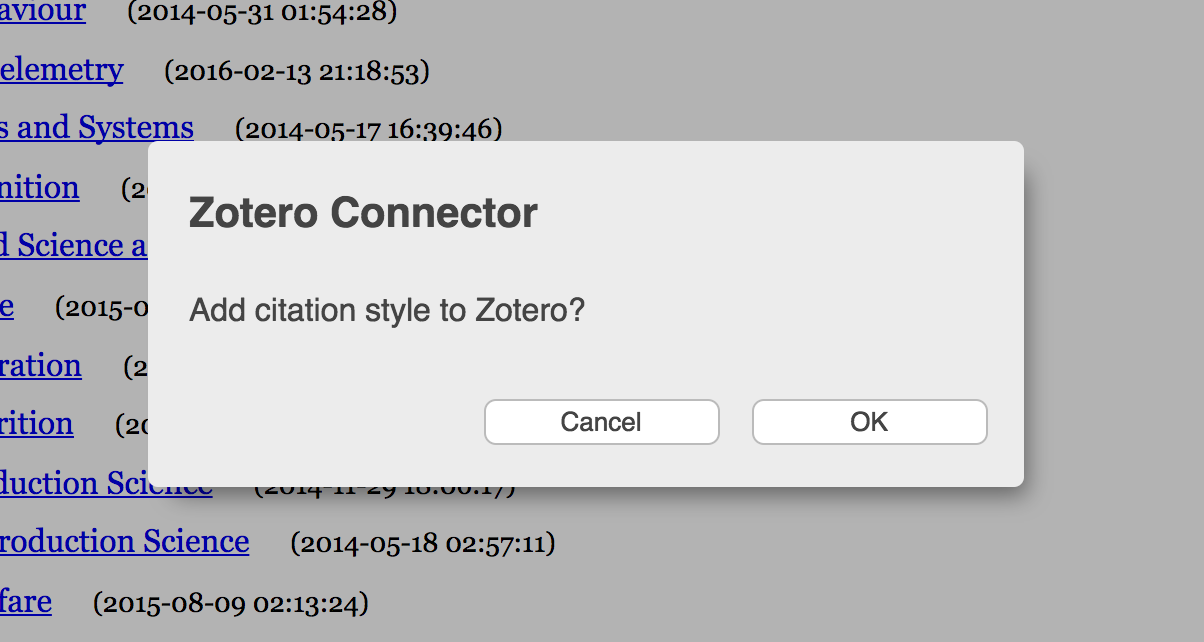Confirm adding the citation style to Zotero

pos(868,421)
